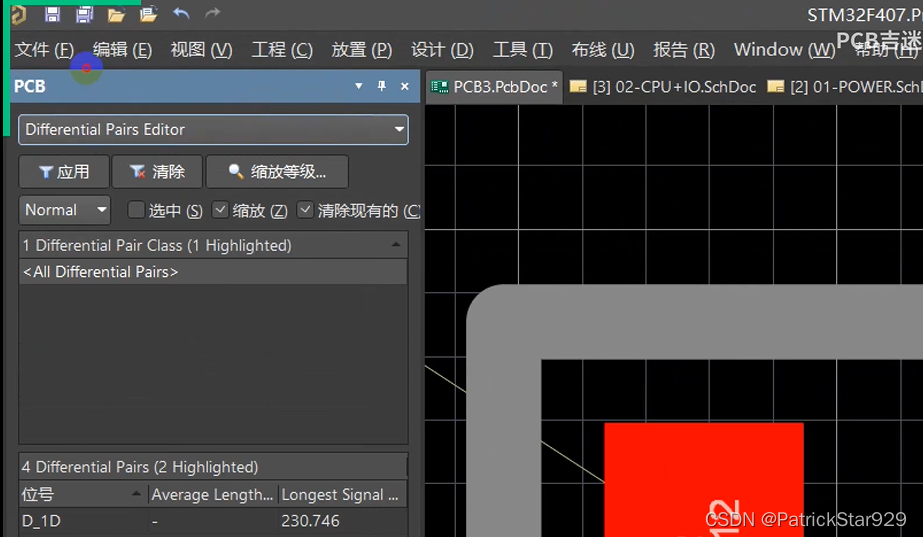
Task: Open a file with the folder icon
Action: (x=116, y=14)
